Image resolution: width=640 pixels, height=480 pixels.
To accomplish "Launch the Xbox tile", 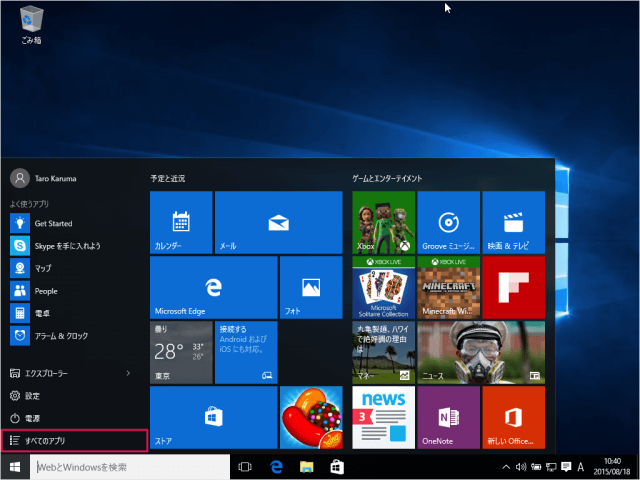I will pos(383,222).
